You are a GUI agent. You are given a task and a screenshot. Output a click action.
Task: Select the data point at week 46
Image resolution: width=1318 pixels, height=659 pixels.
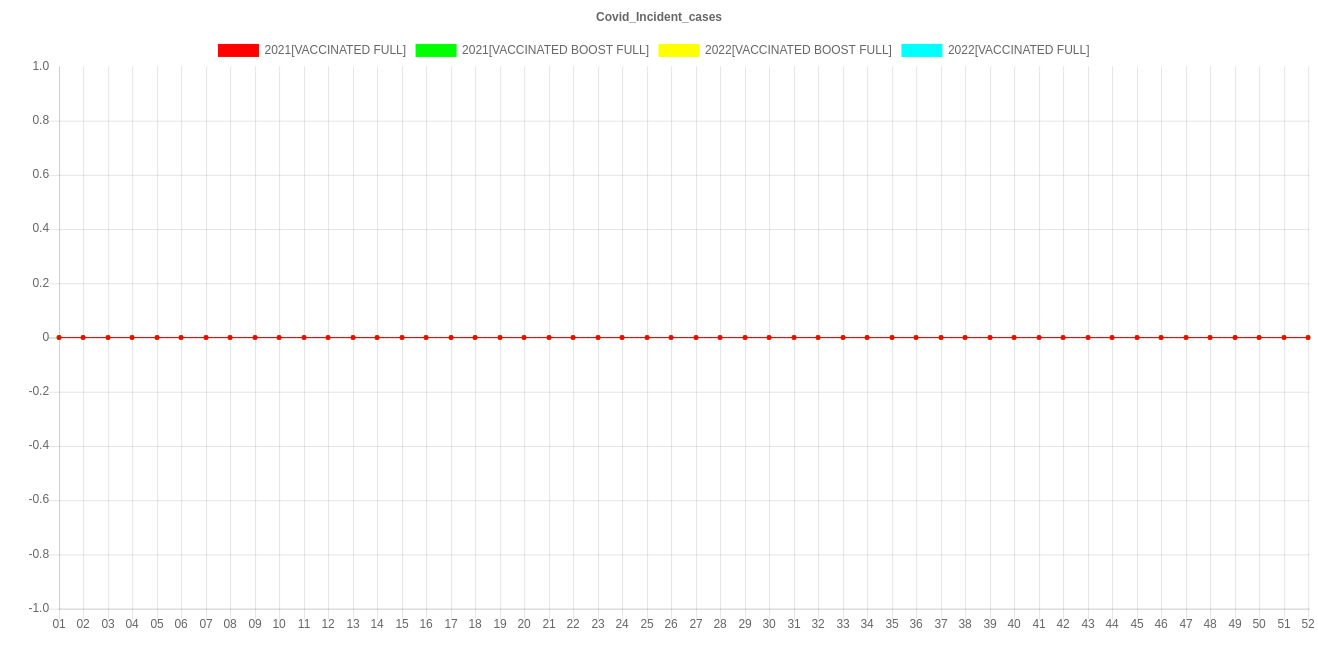1161,337
